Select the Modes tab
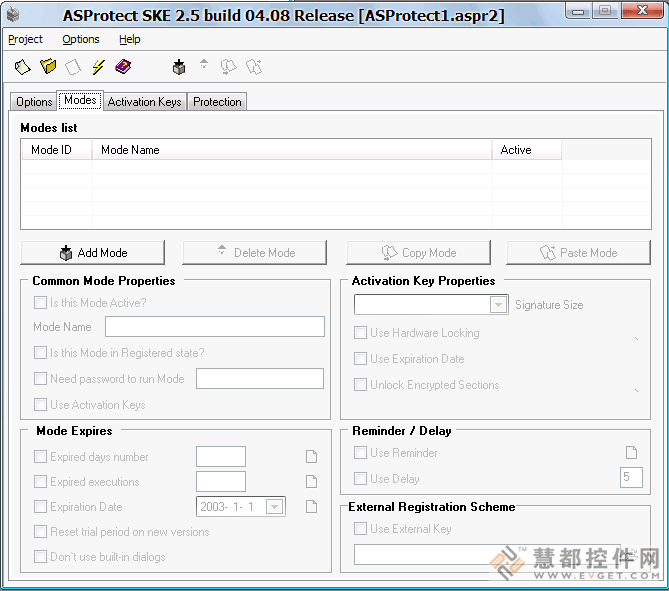Viewport: 669px width, 591px height. pos(80,100)
